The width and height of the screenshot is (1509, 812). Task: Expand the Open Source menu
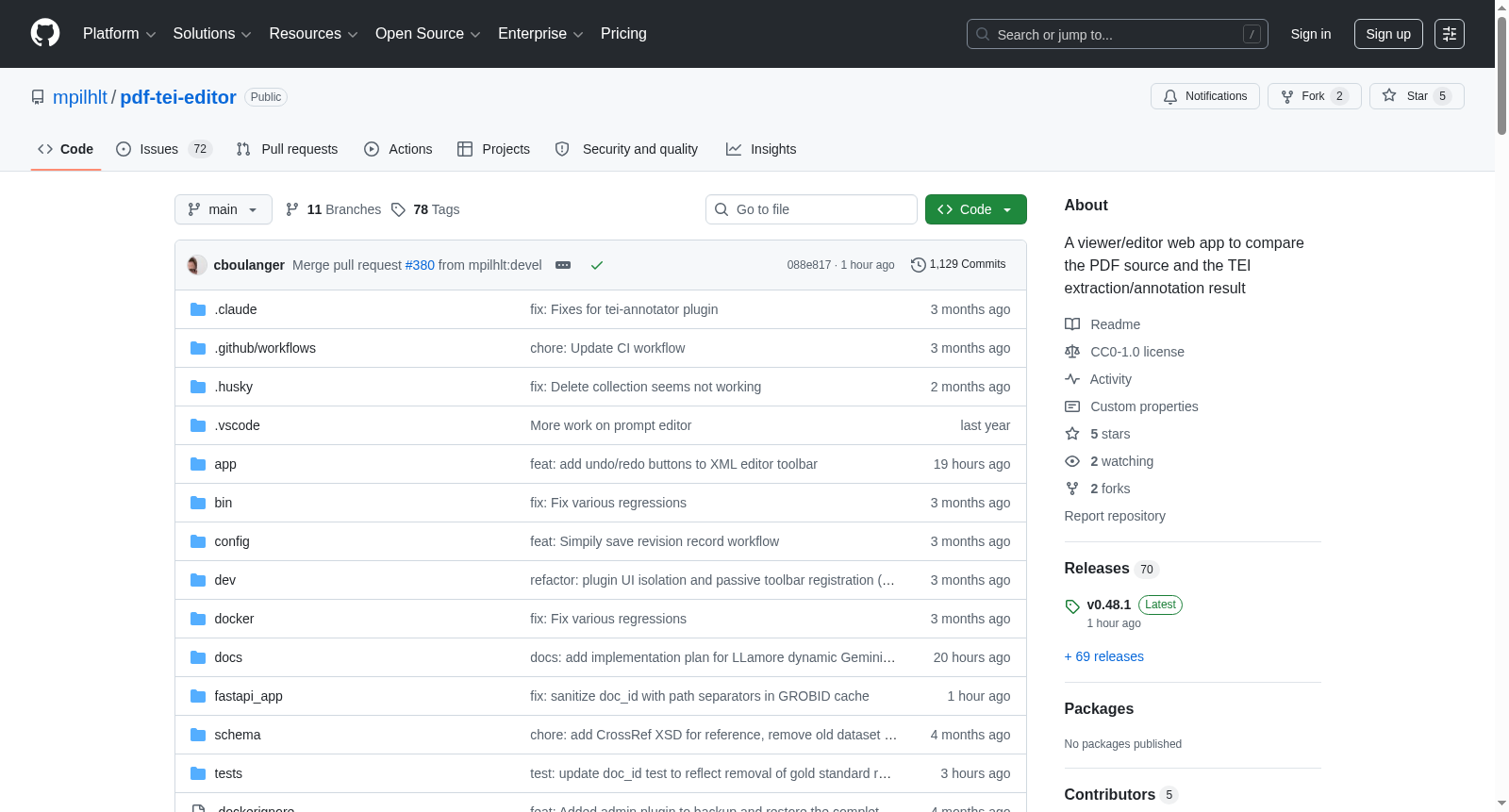[428, 34]
